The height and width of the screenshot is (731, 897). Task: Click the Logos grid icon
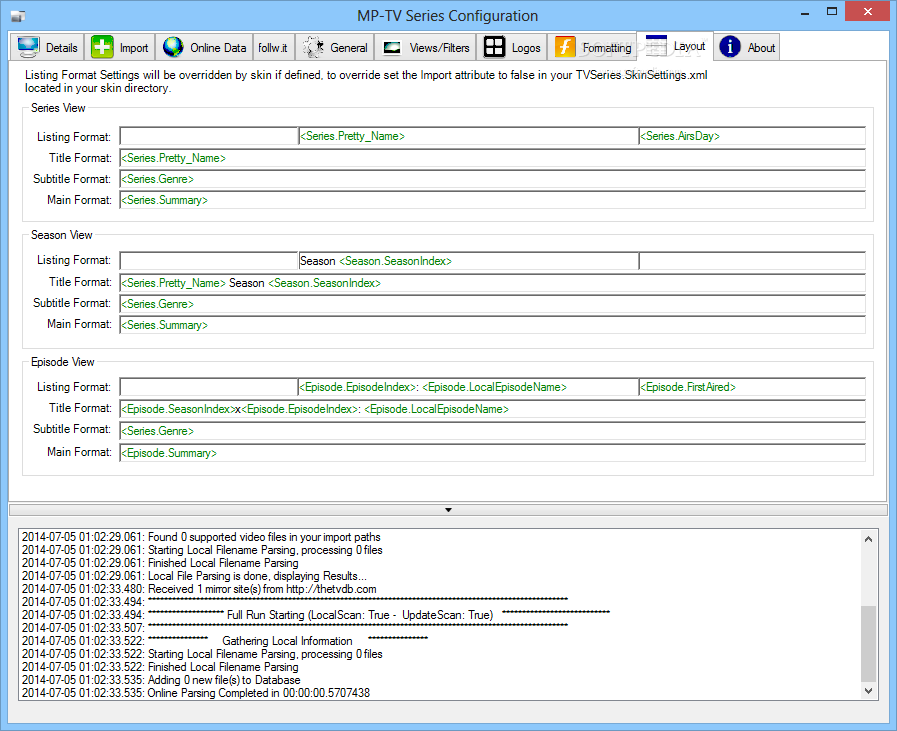[x=494, y=47]
